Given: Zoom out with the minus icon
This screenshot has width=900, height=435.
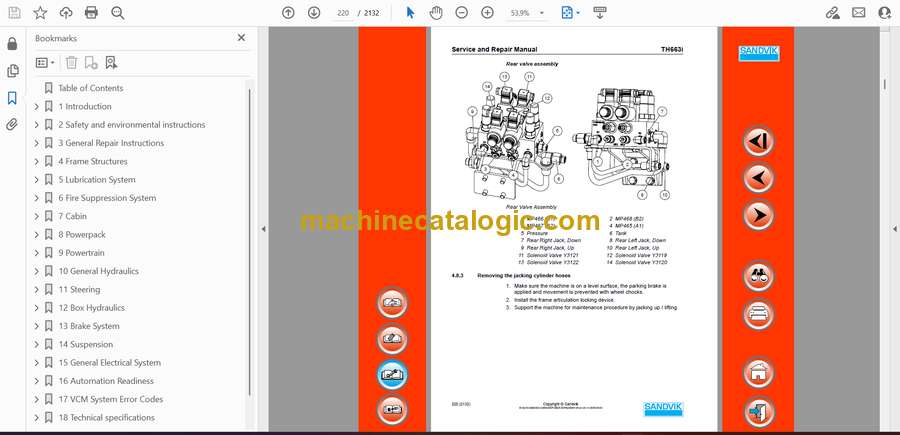Looking at the screenshot, I should point(461,13).
